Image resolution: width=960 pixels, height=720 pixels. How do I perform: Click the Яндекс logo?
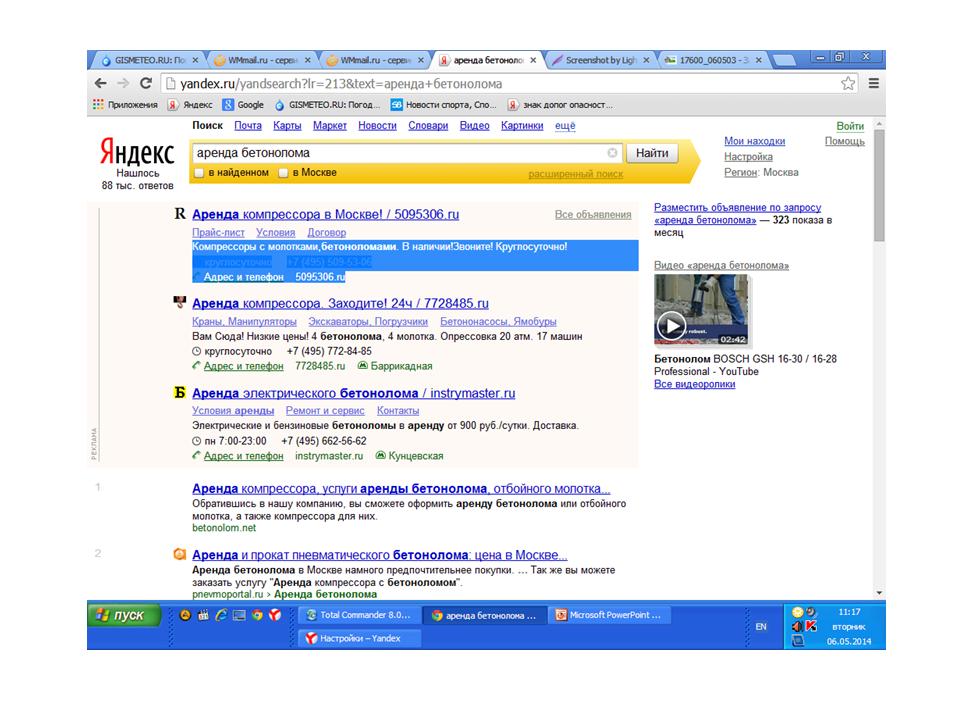[x=137, y=152]
